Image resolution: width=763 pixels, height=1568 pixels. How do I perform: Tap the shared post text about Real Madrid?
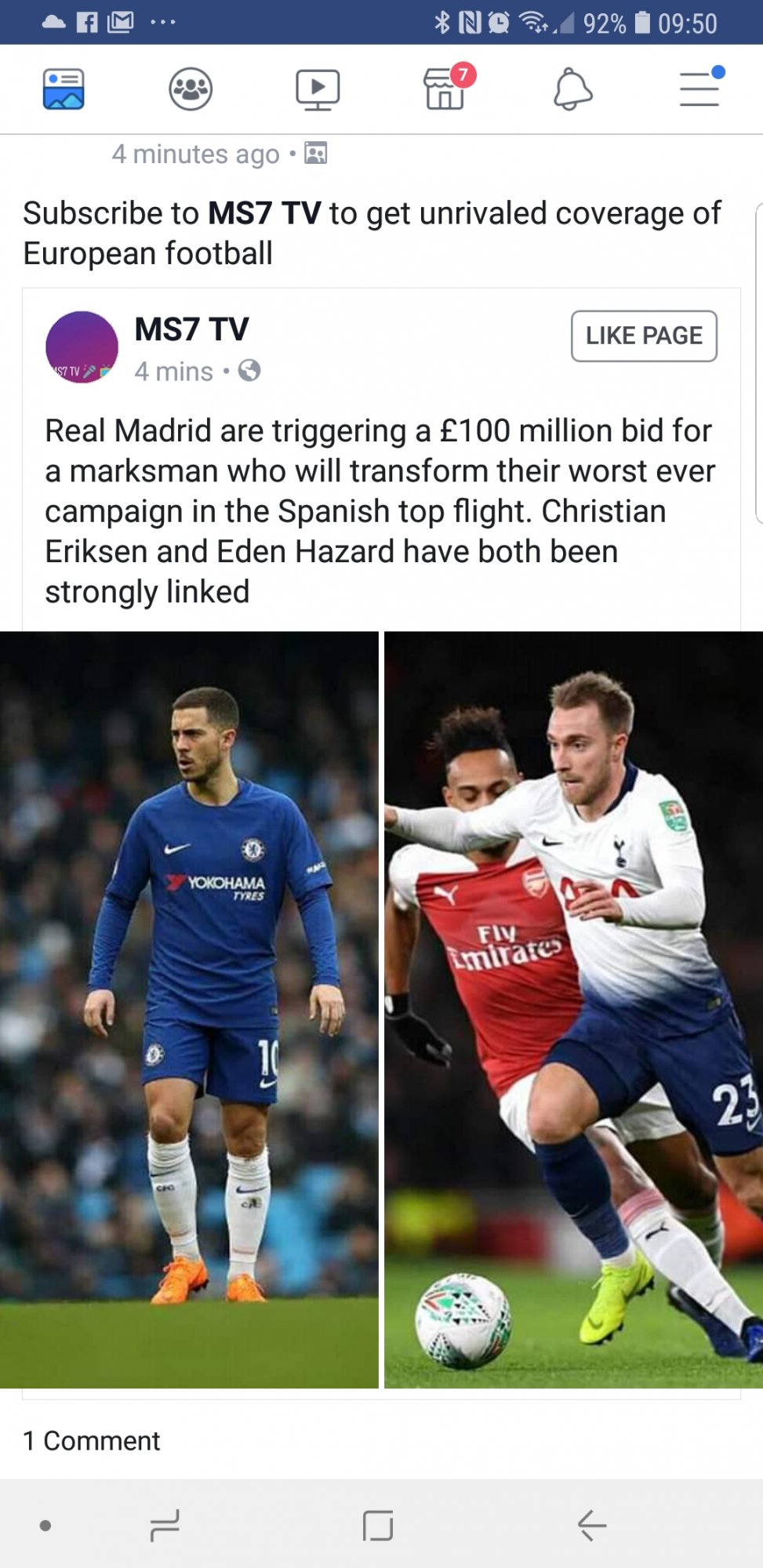[x=380, y=511]
